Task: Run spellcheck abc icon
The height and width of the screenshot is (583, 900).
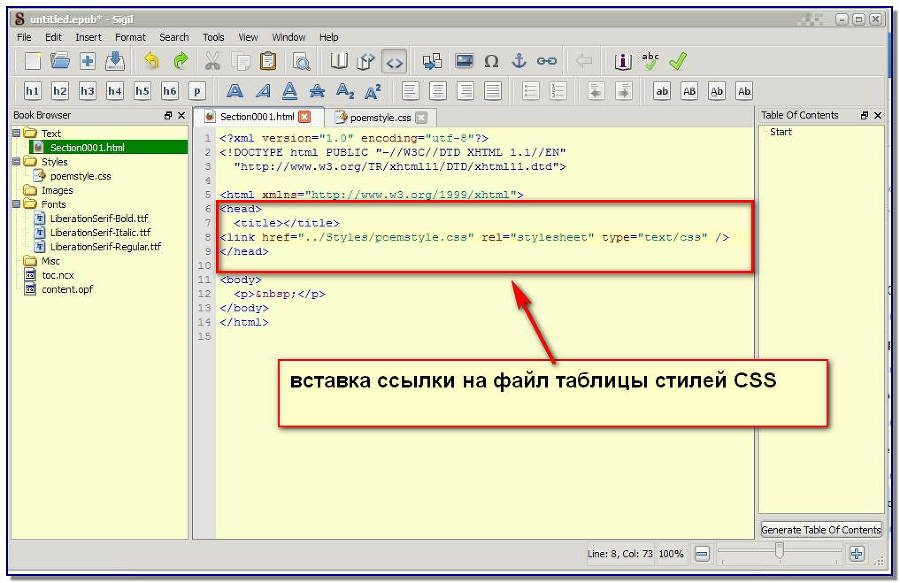Action: point(650,61)
